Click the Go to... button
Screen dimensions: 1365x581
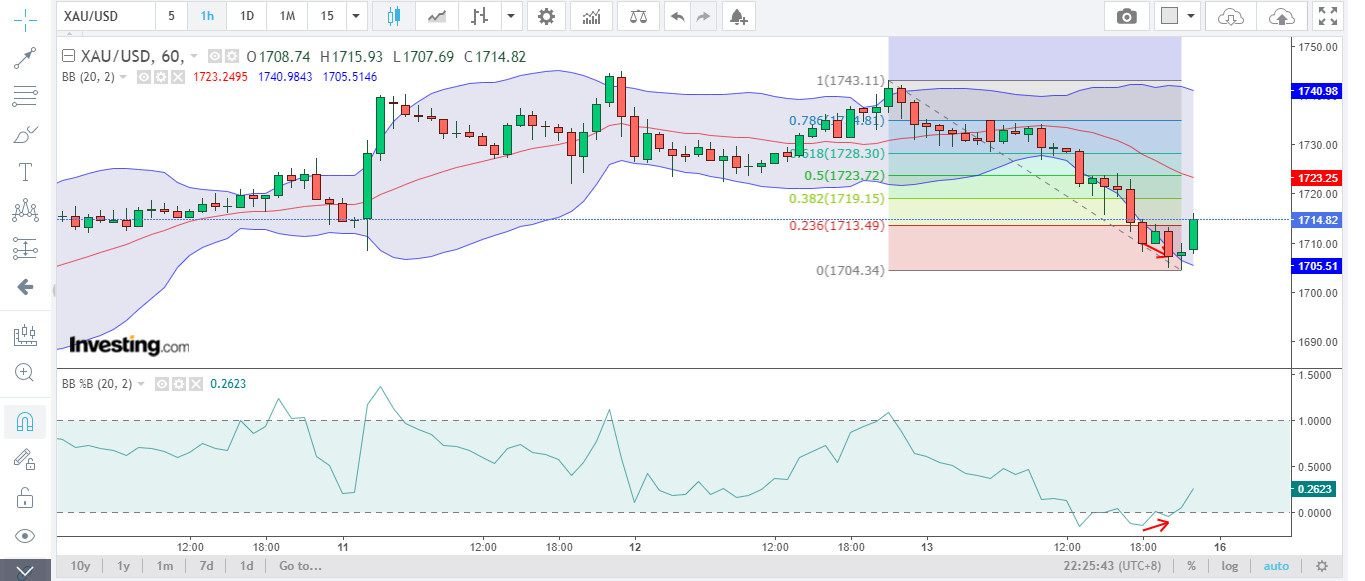pyautogui.click(x=300, y=566)
